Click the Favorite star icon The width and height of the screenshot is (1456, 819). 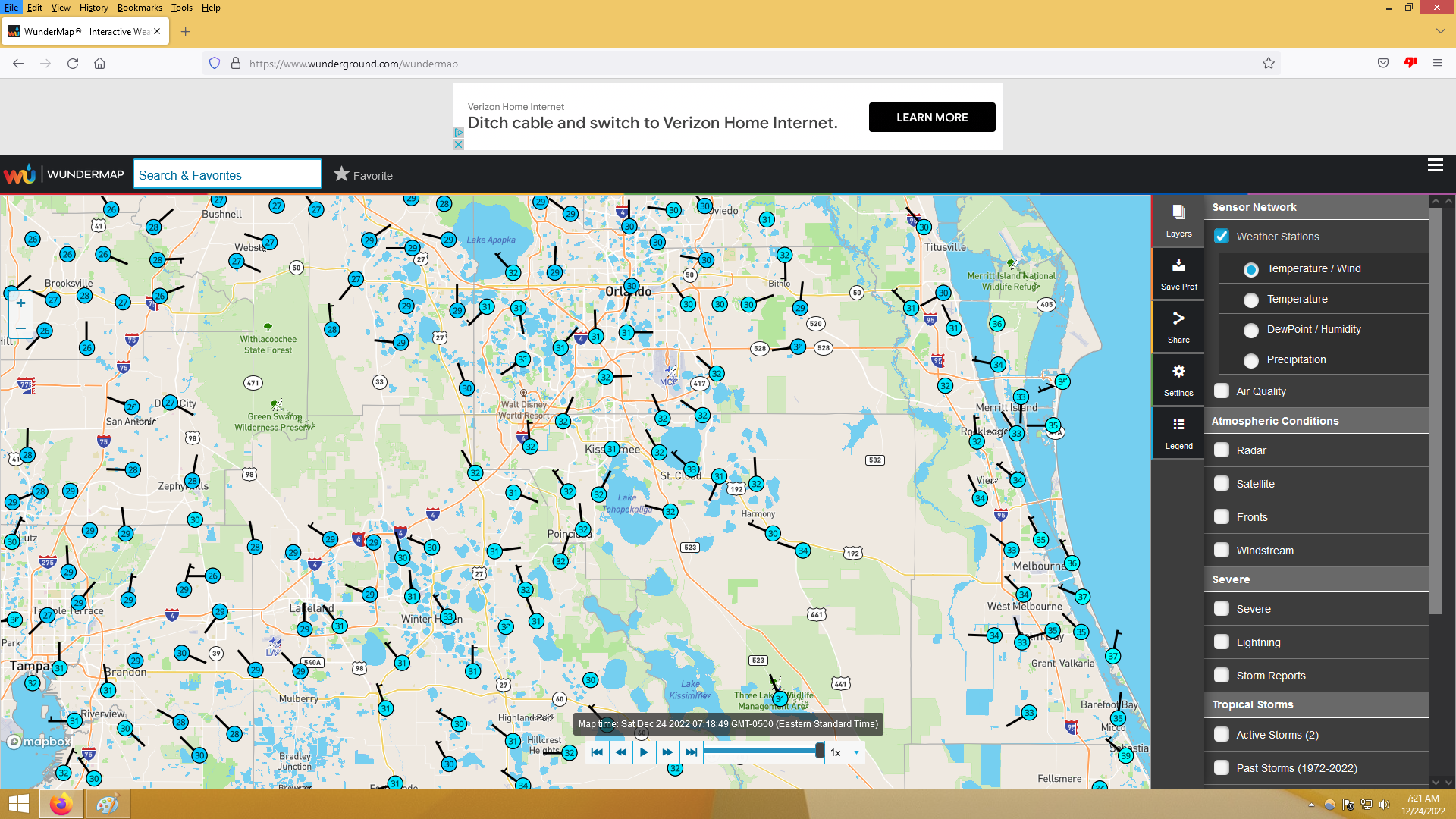coord(342,174)
